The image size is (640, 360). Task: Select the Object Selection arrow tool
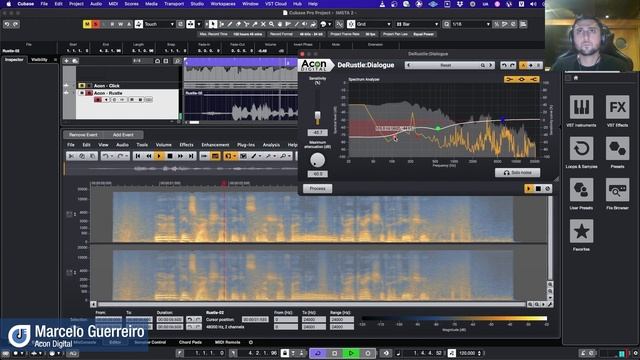click(213, 24)
